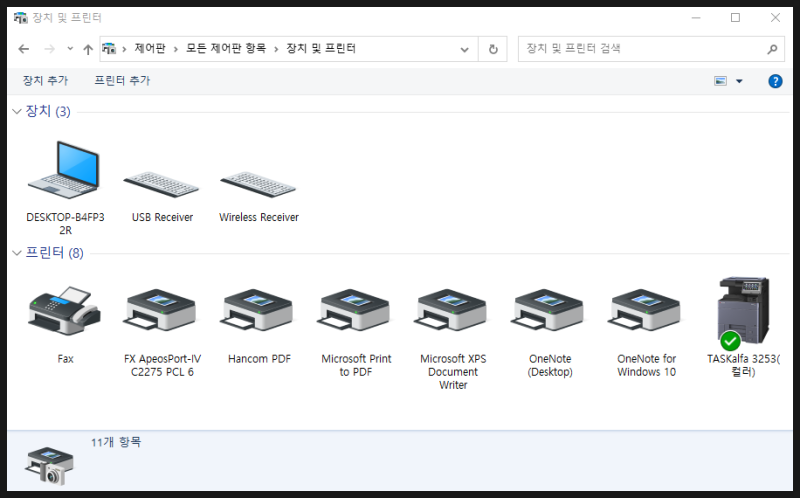This screenshot has width=800, height=498.
Task: Select the DESKTOP-B4FP32R laptop icon
Action: click(64, 171)
